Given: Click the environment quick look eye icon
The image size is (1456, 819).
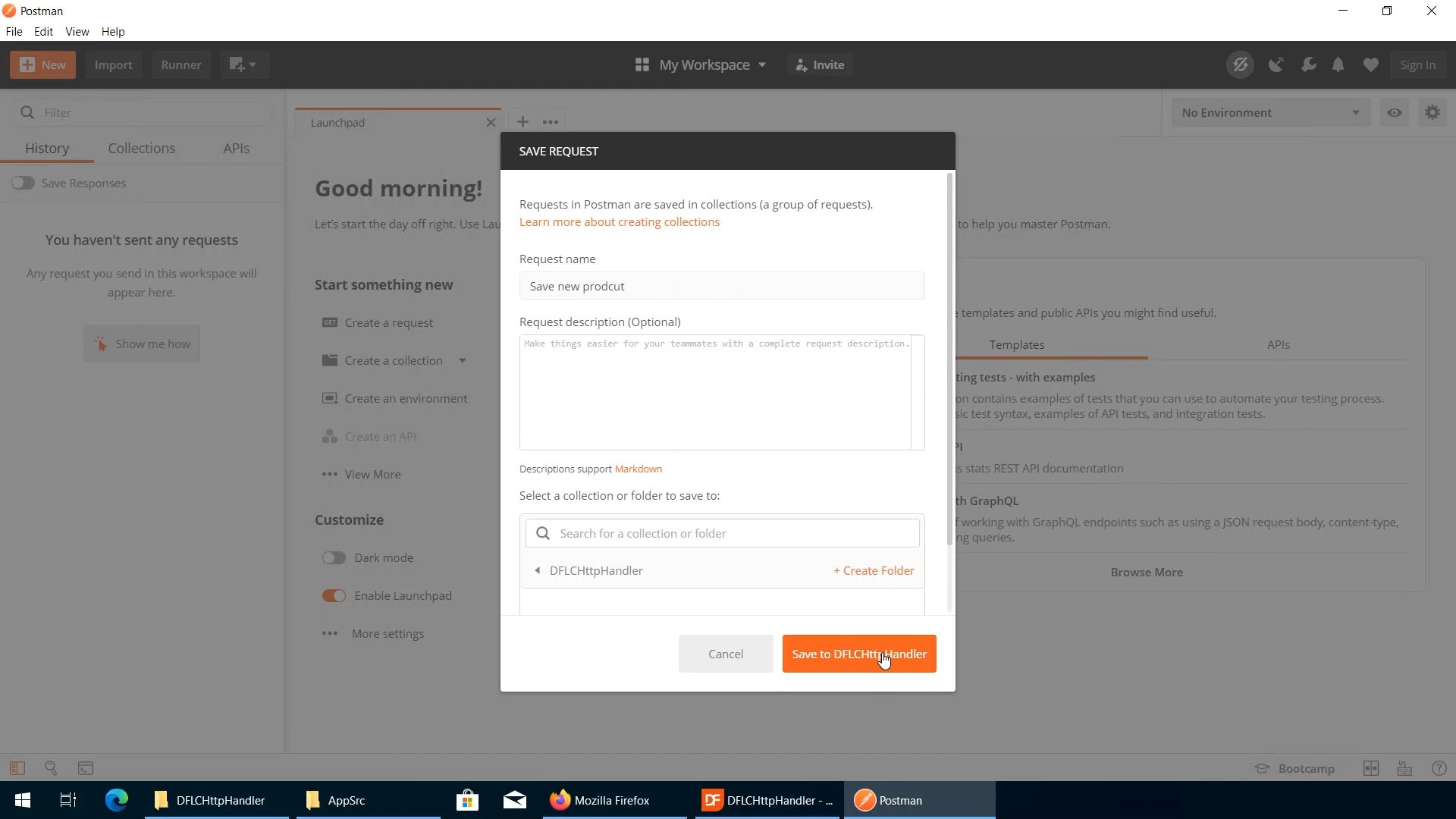Looking at the screenshot, I should (1395, 113).
